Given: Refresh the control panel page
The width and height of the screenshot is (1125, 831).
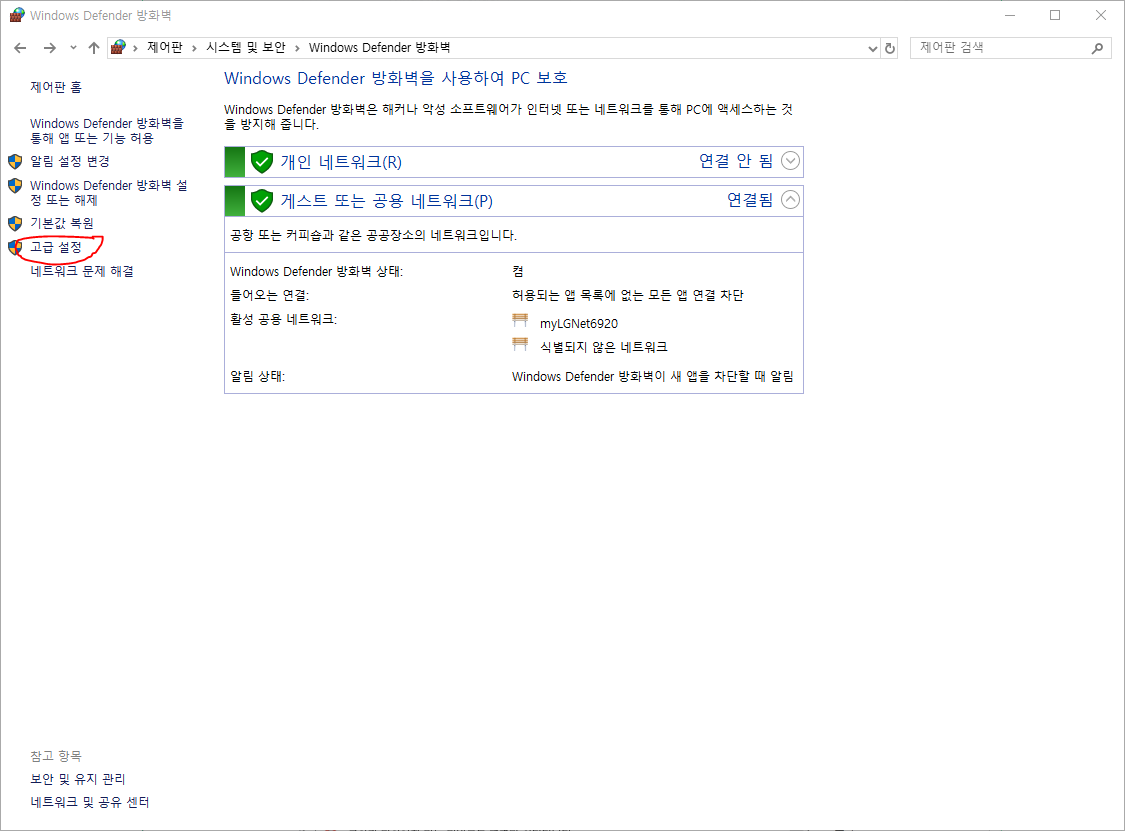Looking at the screenshot, I should 890,48.
